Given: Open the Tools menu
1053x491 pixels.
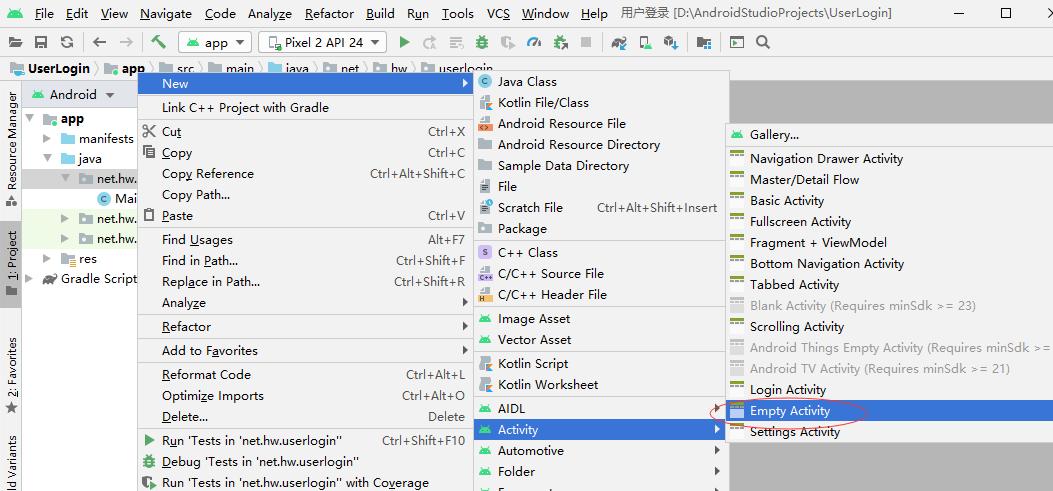Looking at the screenshot, I should [x=457, y=13].
